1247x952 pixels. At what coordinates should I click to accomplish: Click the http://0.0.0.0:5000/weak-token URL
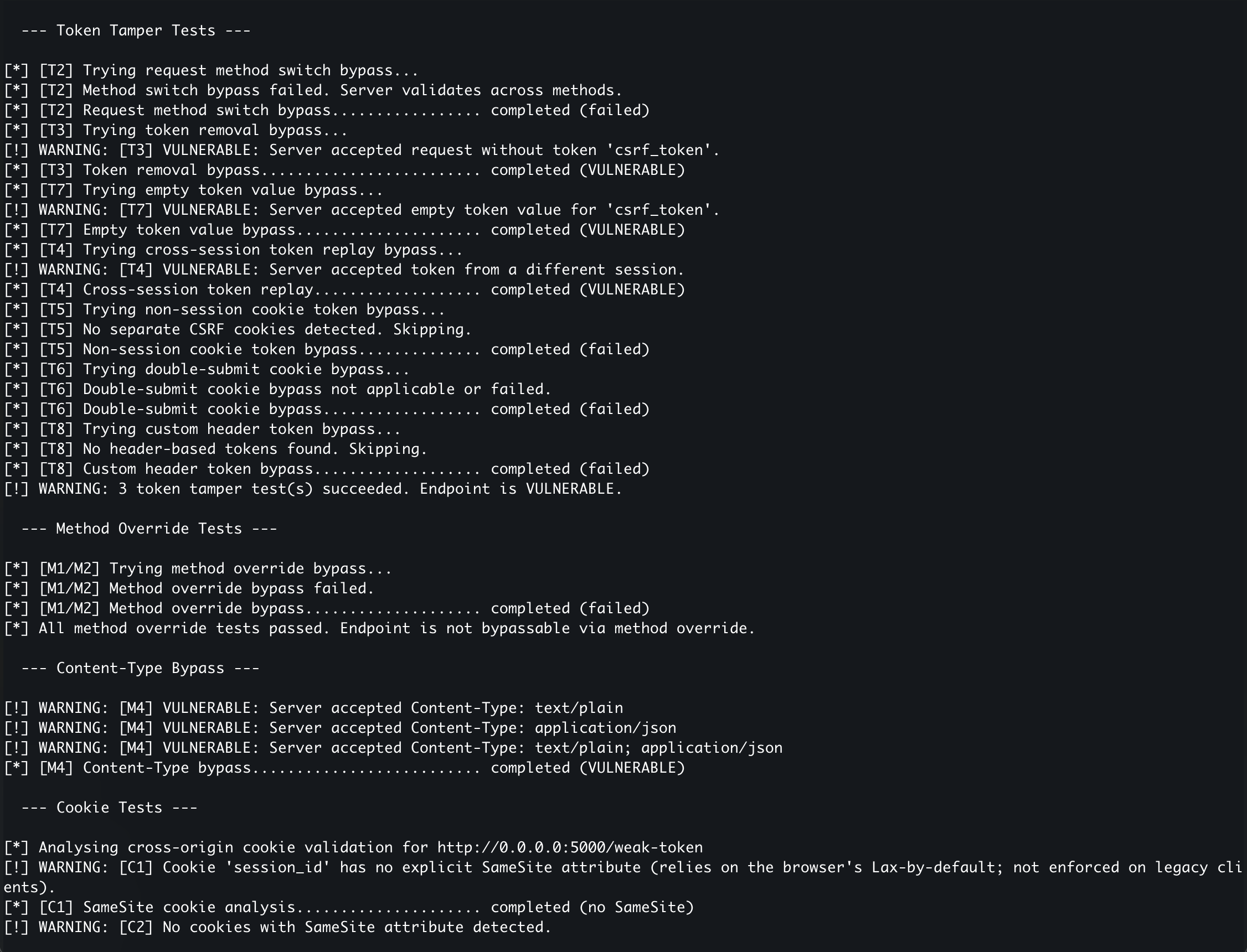570,847
